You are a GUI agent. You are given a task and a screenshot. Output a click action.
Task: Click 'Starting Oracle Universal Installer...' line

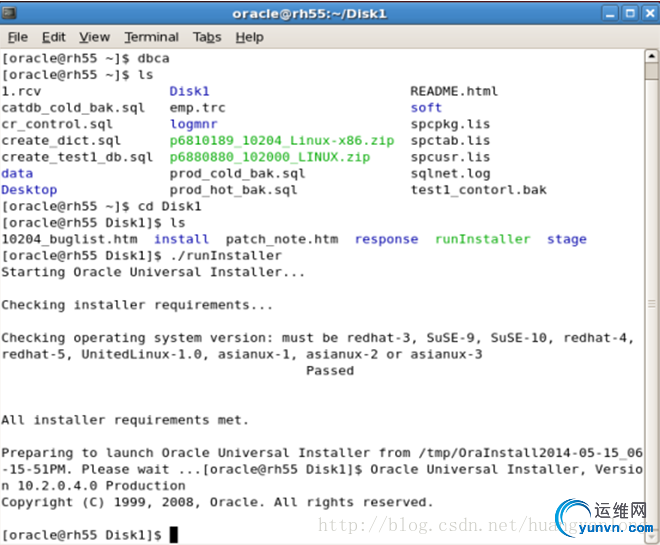pos(153,272)
